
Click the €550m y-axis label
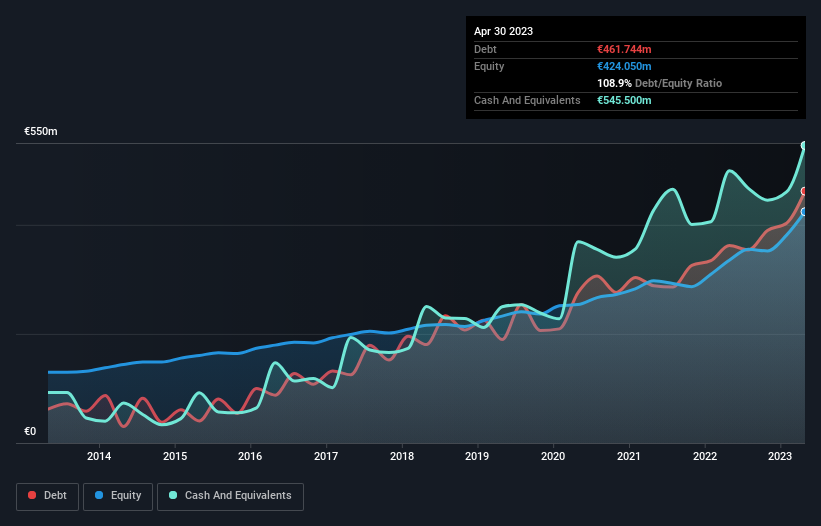(41, 131)
